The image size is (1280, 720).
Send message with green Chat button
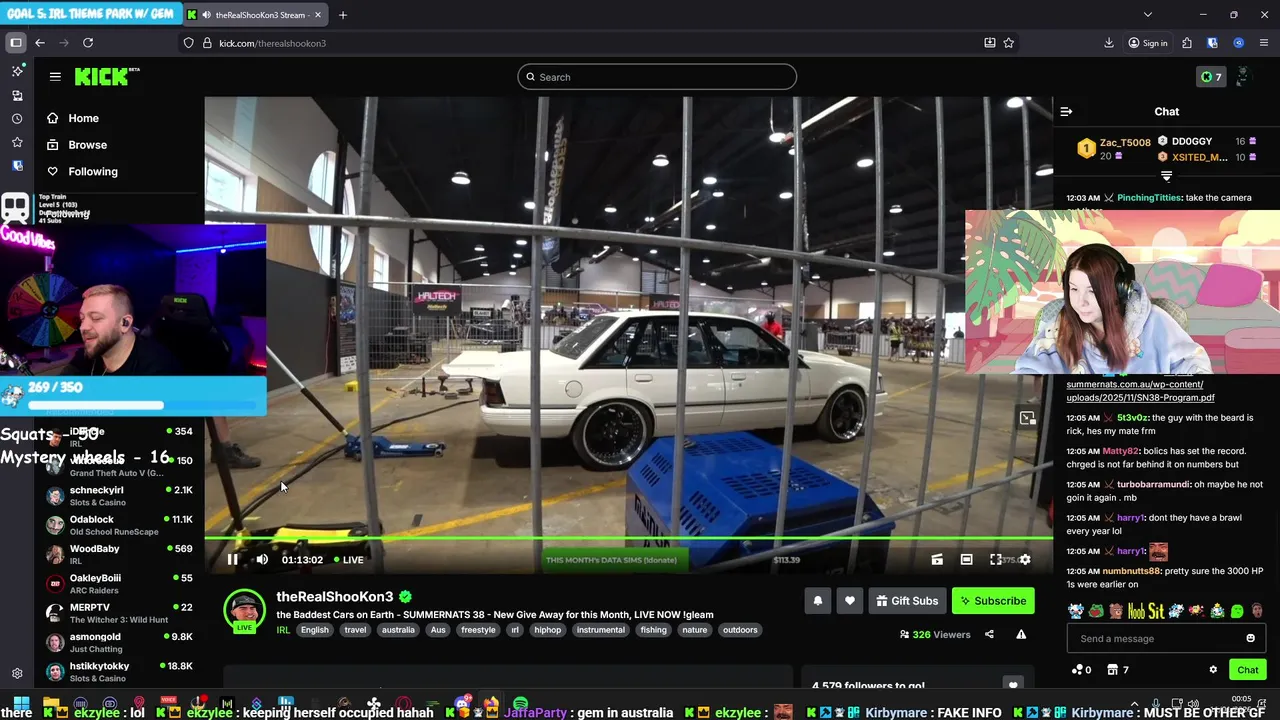click(1247, 670)
